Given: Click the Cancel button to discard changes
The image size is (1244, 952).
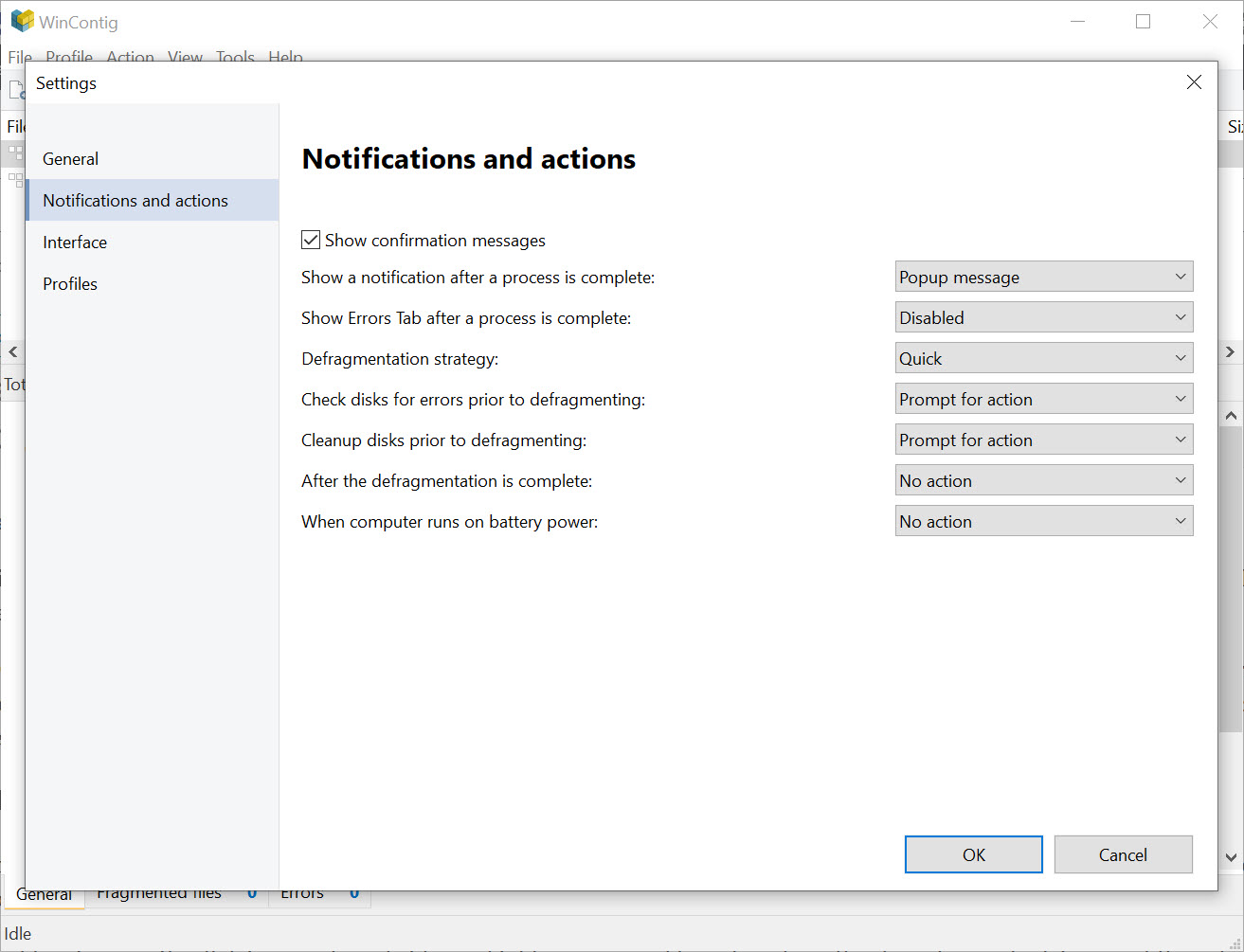Looking at the screenshot, I should coord(1123,853).
